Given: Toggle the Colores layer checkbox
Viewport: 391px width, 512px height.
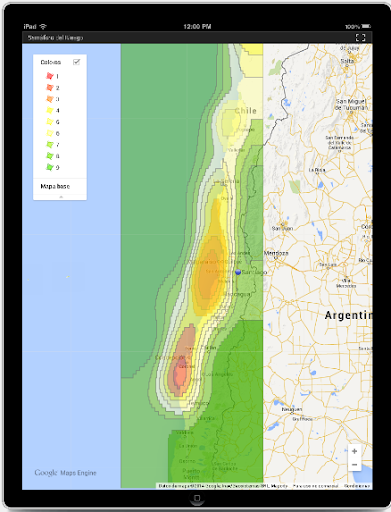Looking at the screenshot, I should (77, 62).
